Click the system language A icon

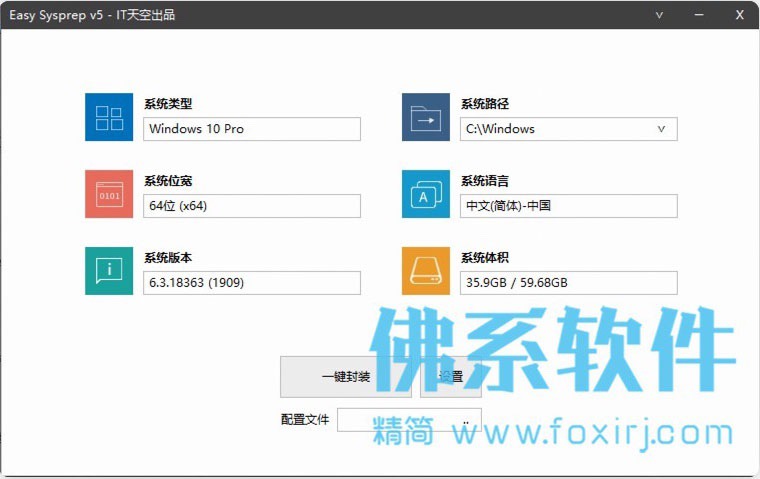coord(426,194)
